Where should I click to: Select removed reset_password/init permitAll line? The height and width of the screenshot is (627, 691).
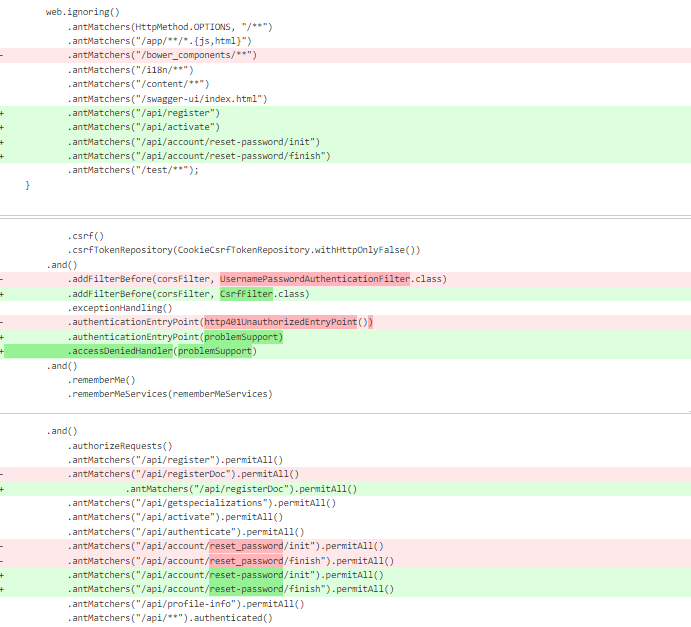click(x=346, y=546)
